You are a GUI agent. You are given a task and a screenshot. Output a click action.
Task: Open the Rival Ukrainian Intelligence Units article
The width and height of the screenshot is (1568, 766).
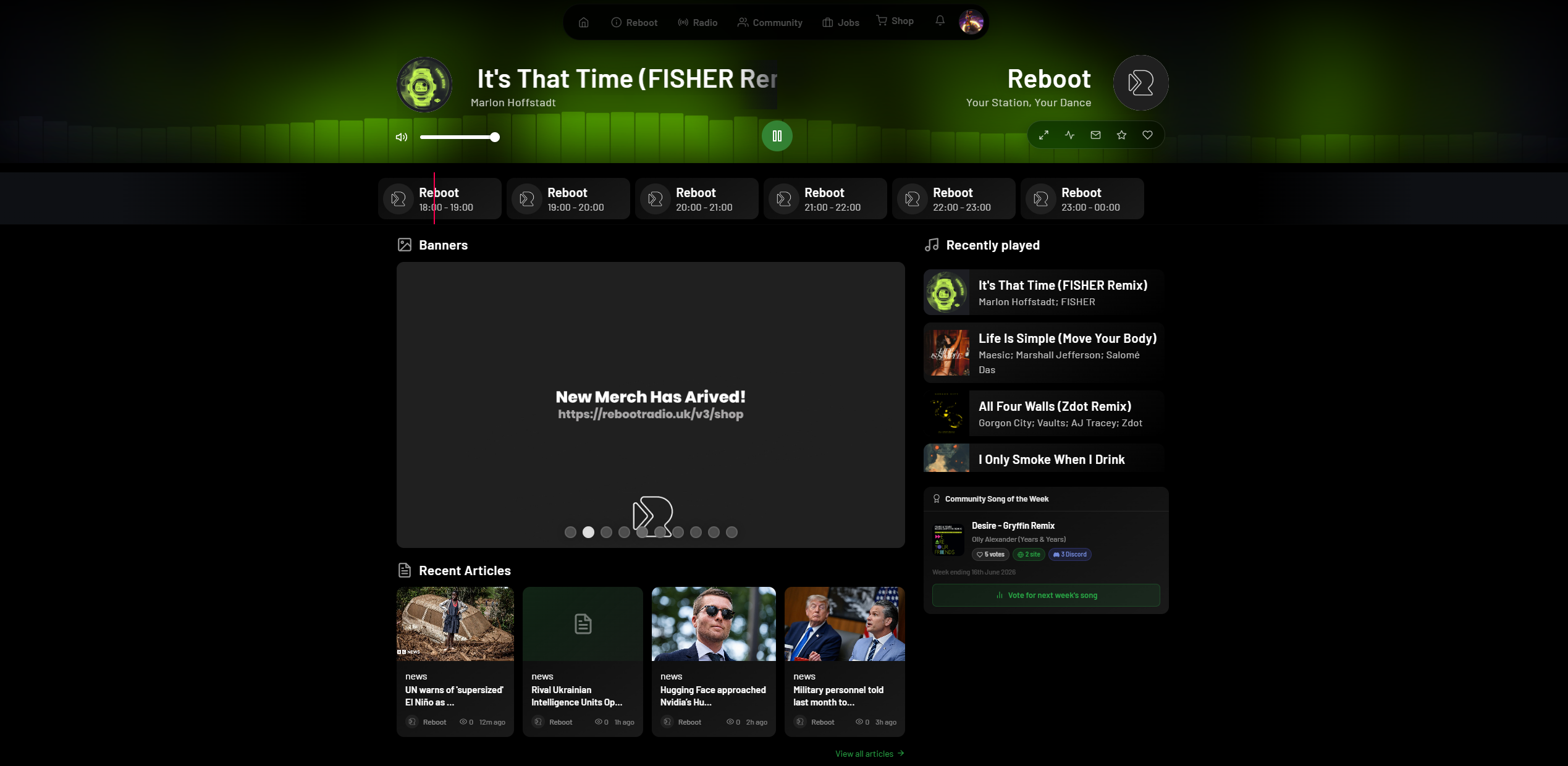(x=583, y=662)
